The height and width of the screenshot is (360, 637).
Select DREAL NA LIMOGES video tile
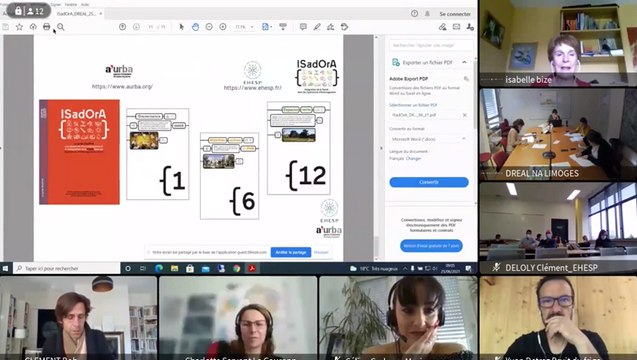558,134
